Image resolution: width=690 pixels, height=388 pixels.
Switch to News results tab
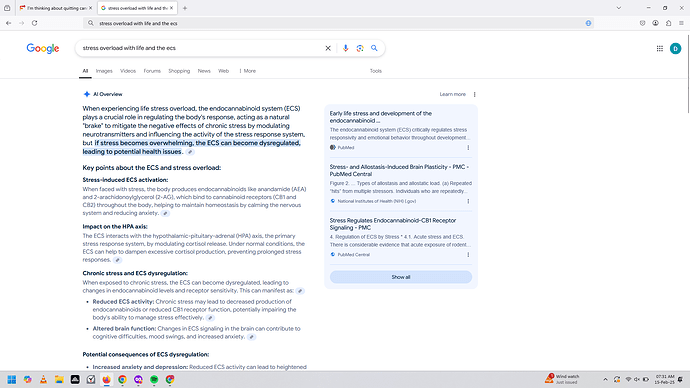click(x=204, y=71)
